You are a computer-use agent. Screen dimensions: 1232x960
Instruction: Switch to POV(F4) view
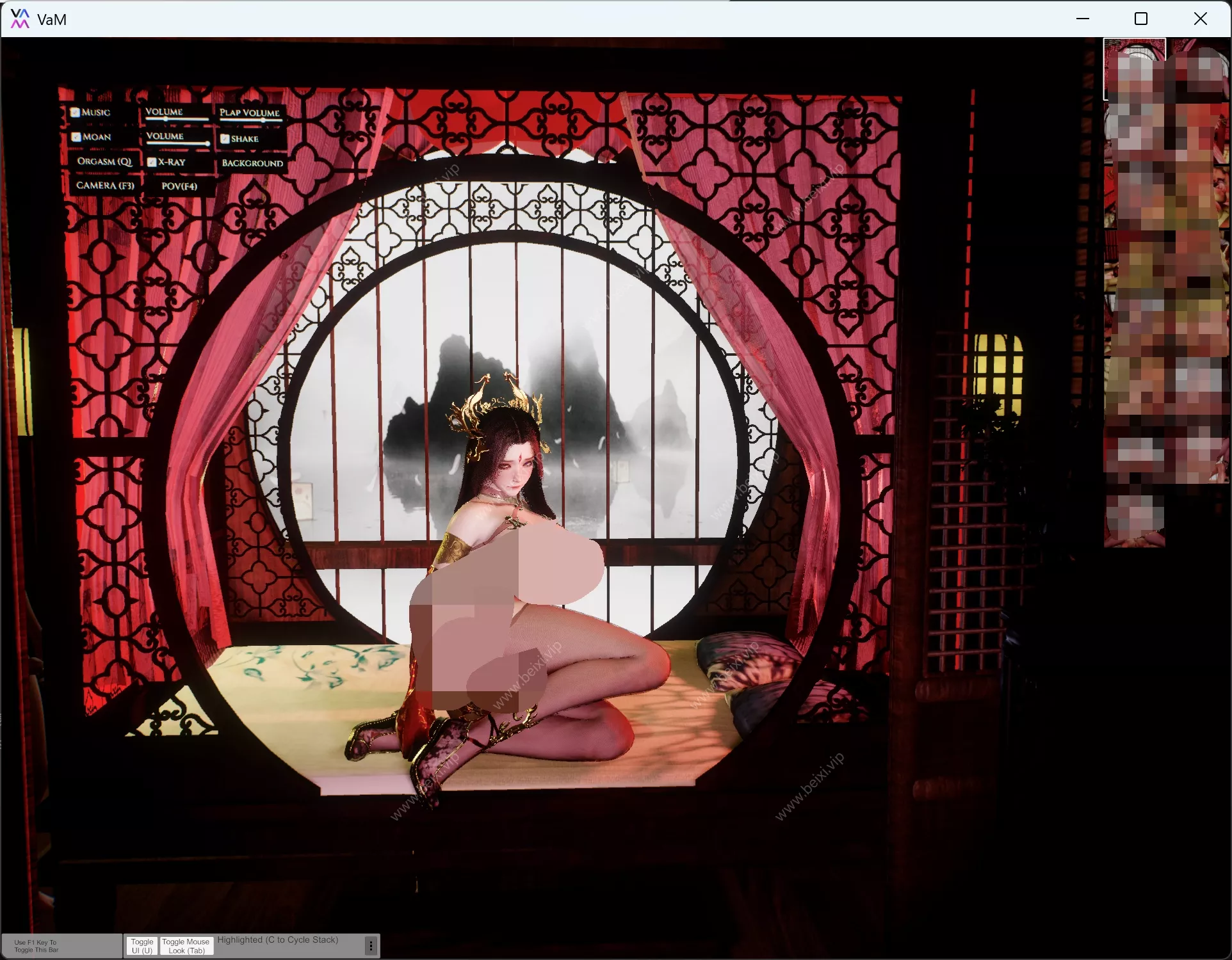click(x=179, y=186)
